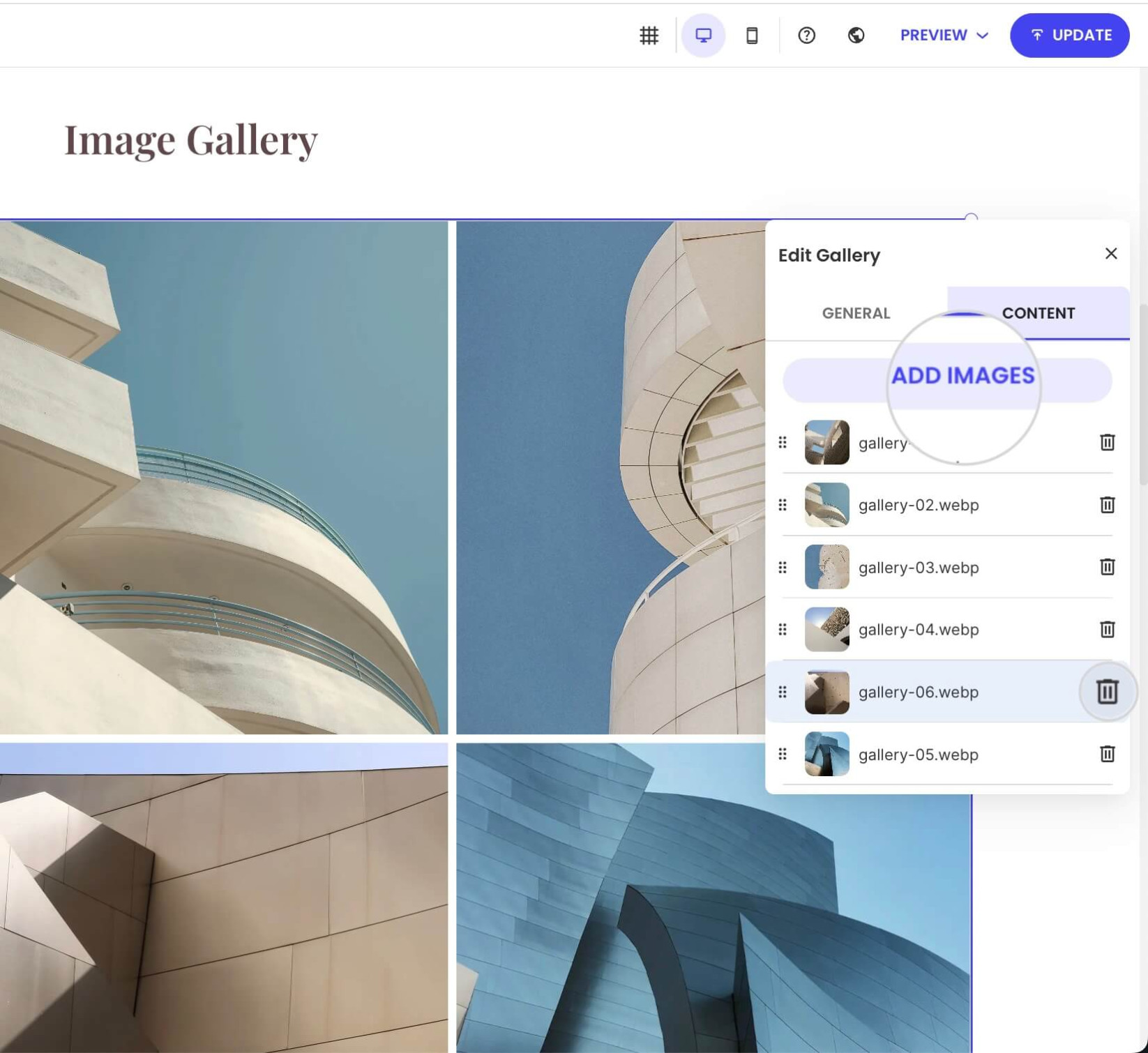Switch to desktop view

coord(703,35)
